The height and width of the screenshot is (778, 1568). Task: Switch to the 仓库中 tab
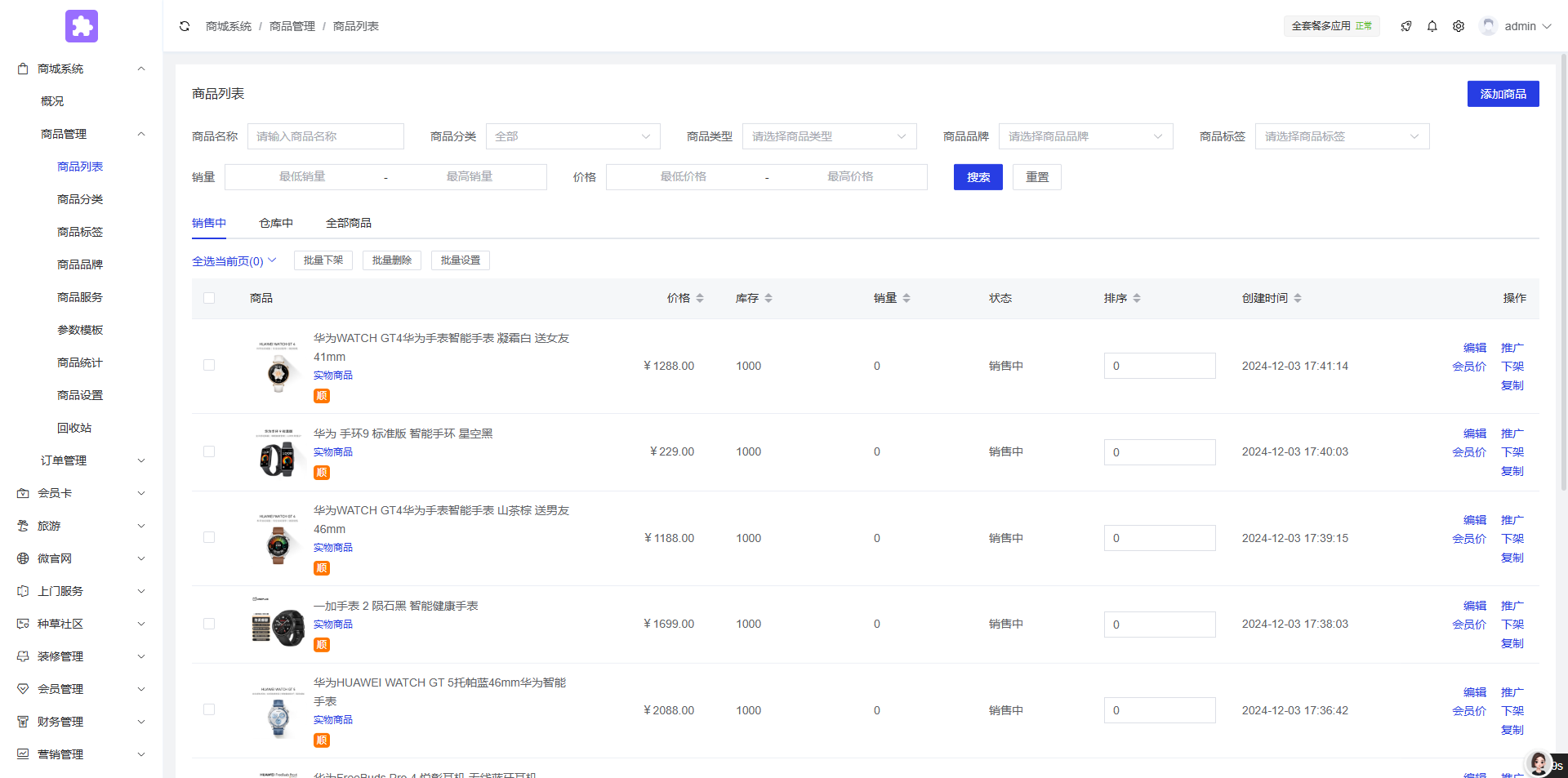[x=276, y=223]
